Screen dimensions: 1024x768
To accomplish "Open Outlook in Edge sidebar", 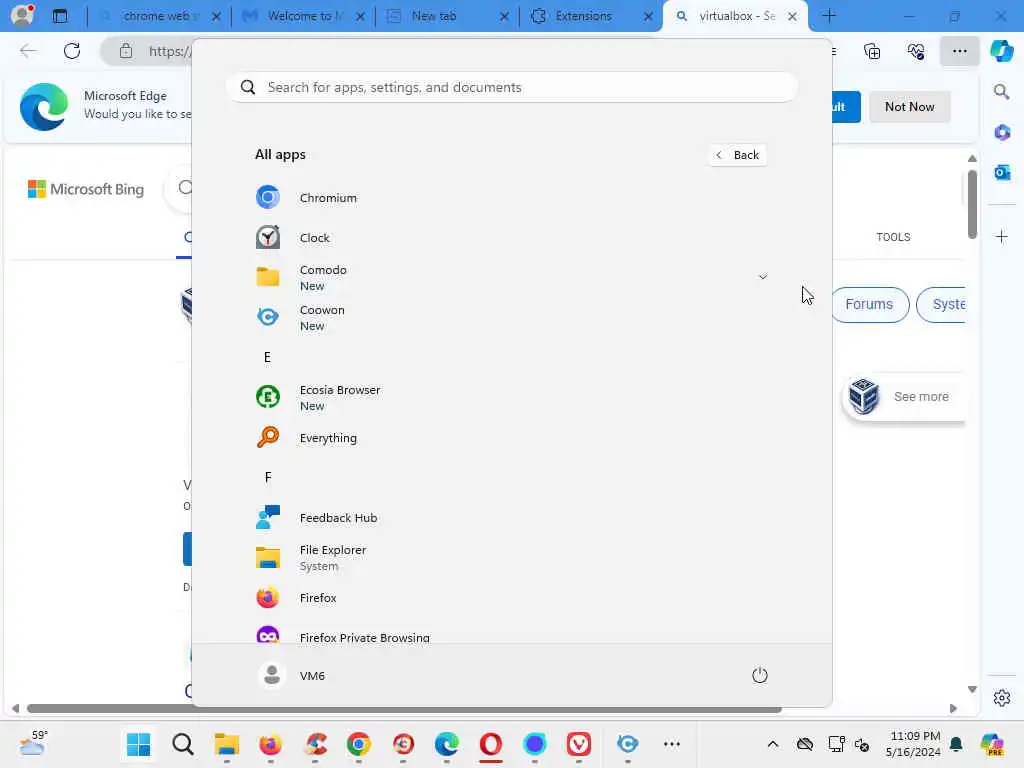I will (x=1002, y=172).
